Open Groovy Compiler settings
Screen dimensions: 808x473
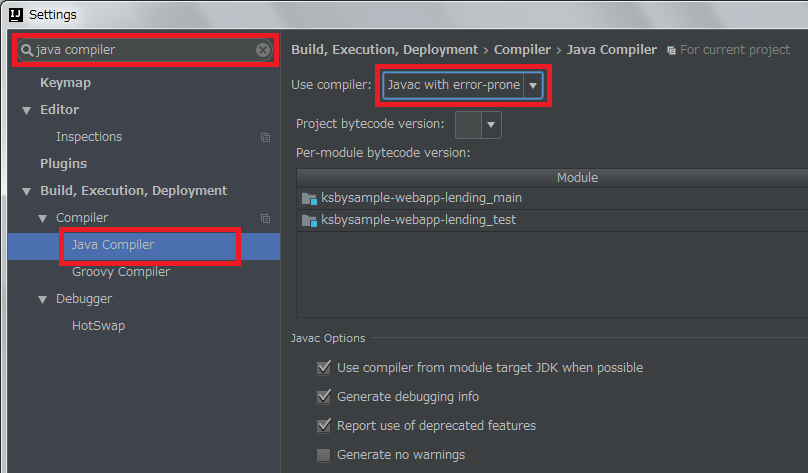pyautogui.click(x=121, y=272)
